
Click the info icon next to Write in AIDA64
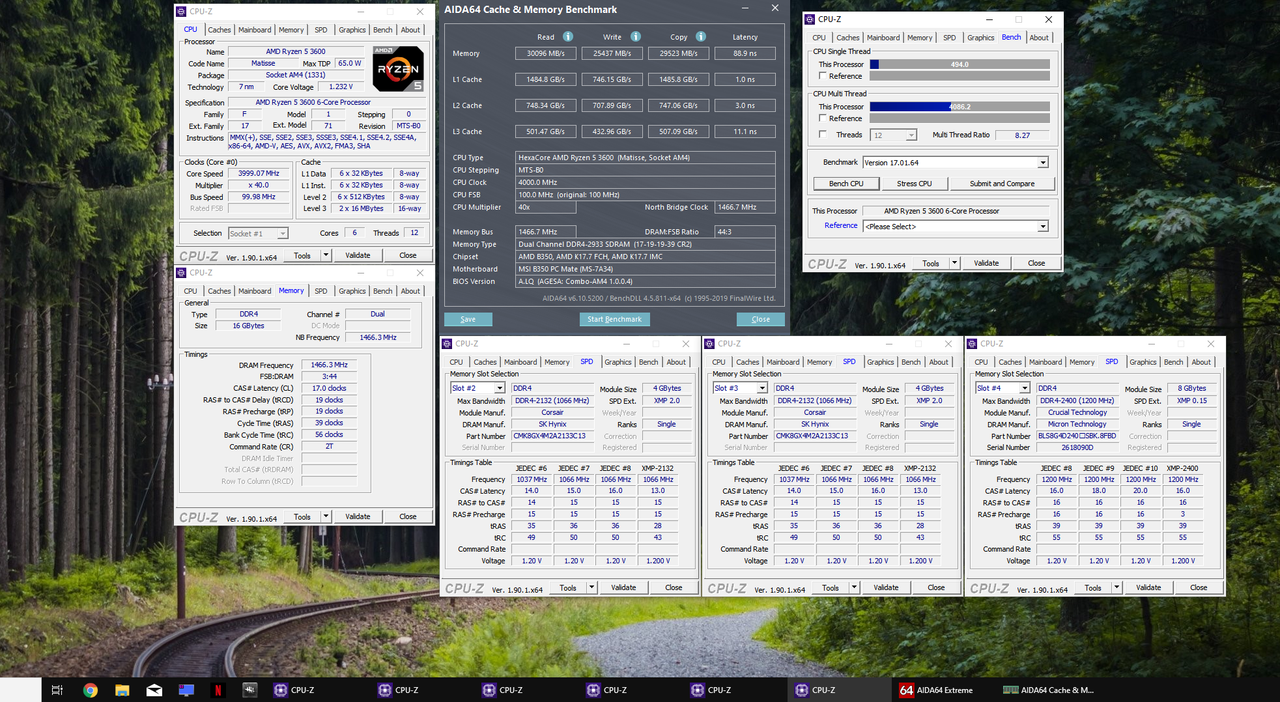pos(635,37)
